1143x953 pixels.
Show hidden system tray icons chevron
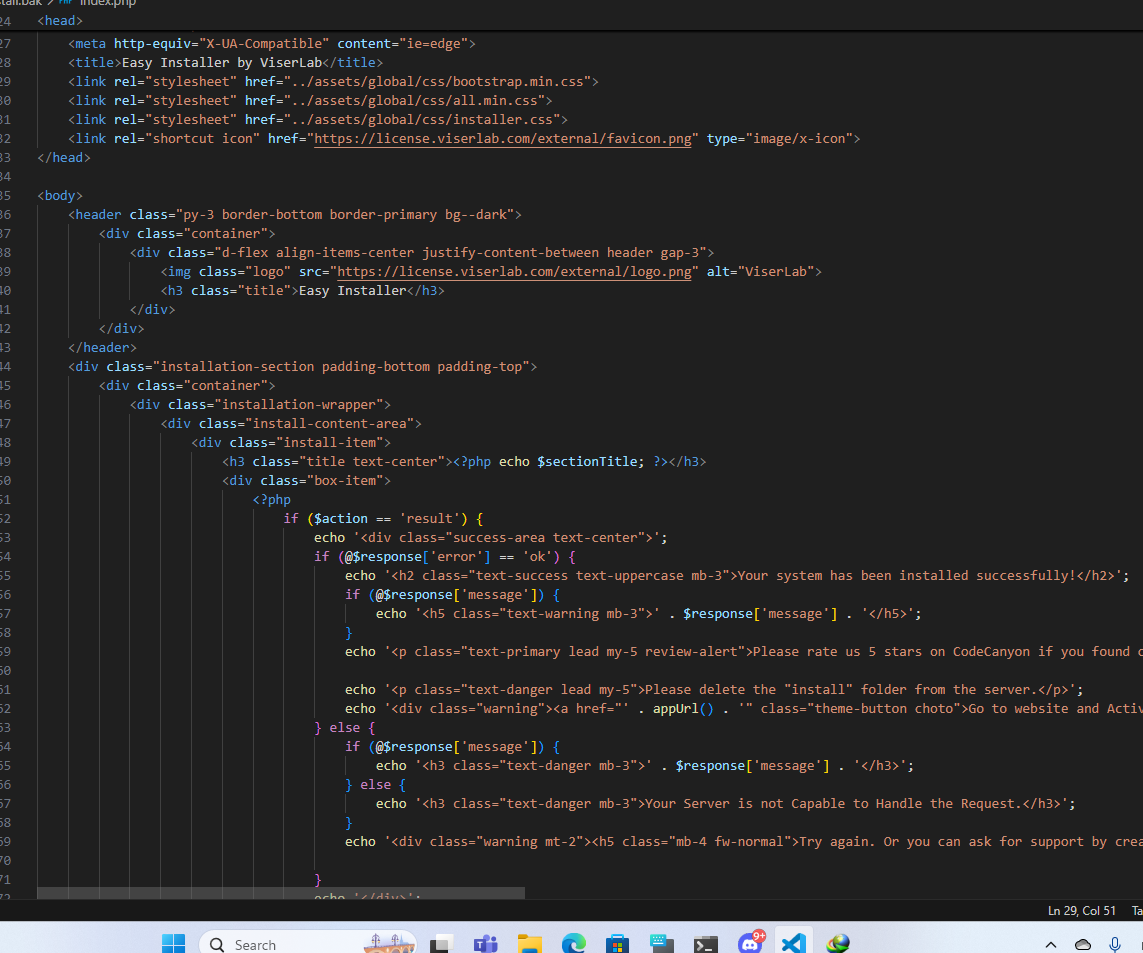1050,944
